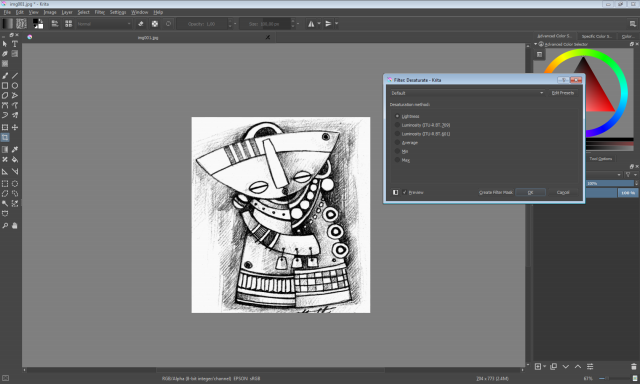Open the Default presets dropdown in dialog
640x384 pixels.
pyautogui.click(x=467, y=93)
